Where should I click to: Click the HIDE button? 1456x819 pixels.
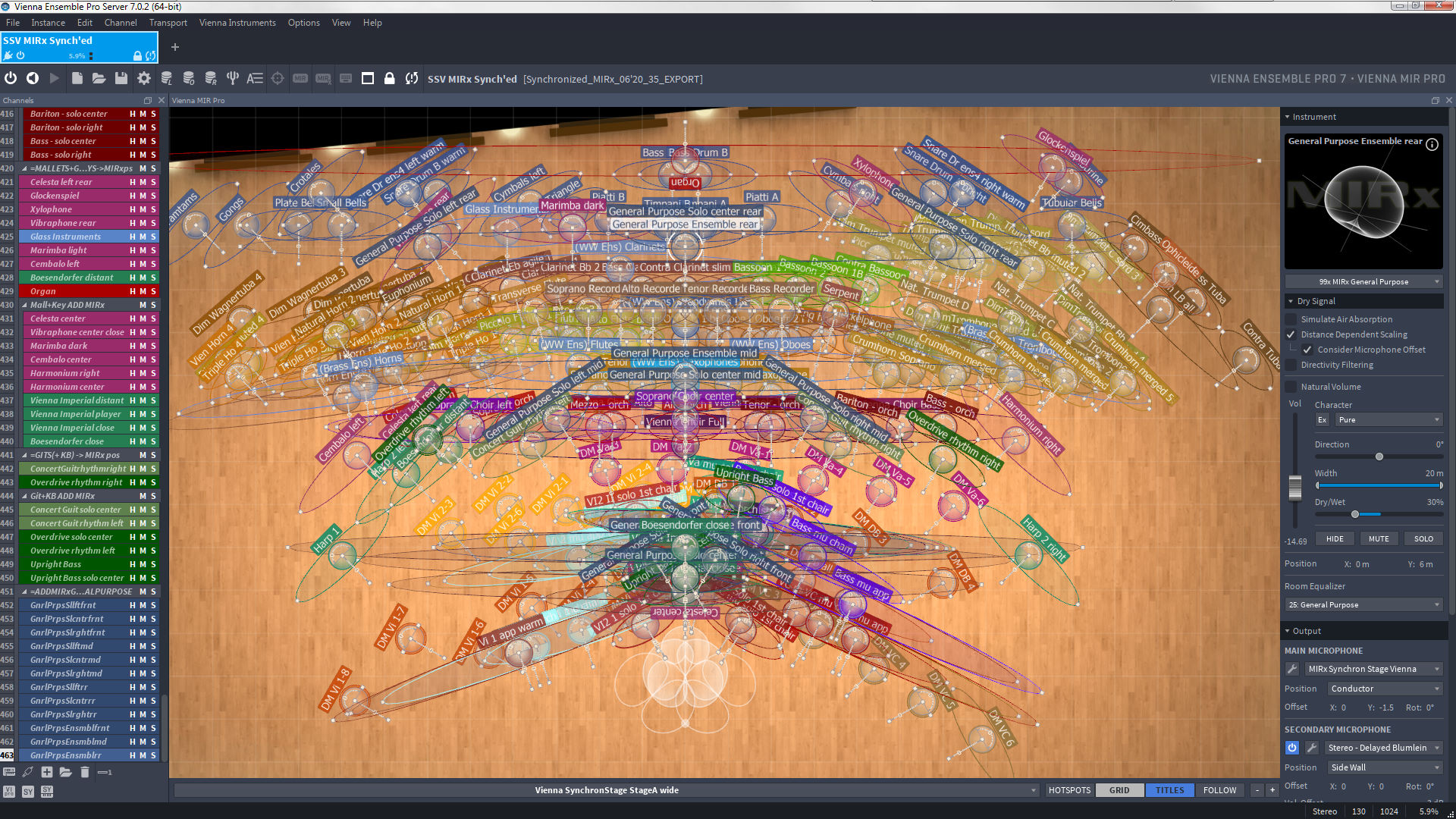click(1335, 538)
